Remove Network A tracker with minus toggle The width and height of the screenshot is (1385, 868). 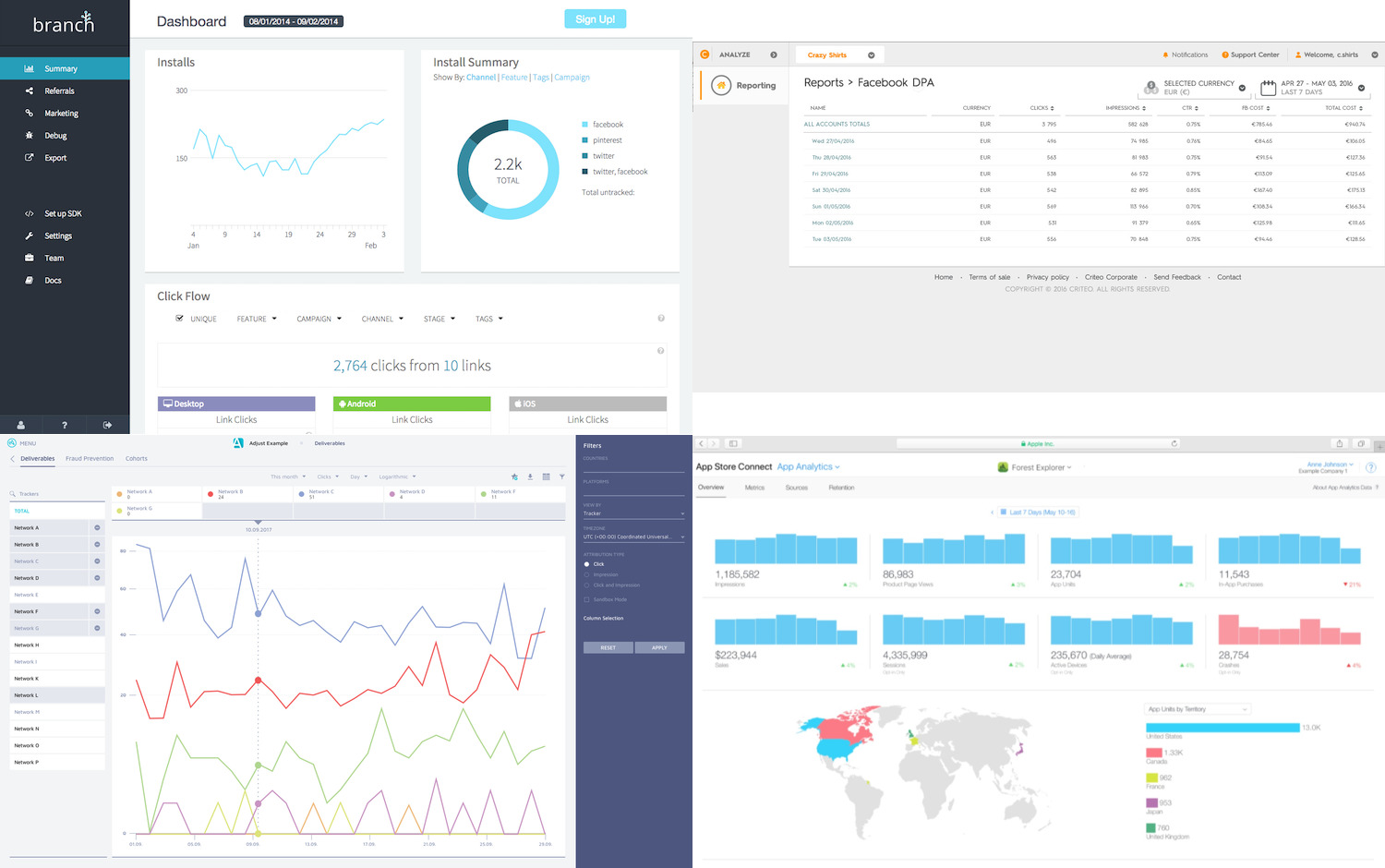pyautogui.click(x=97, y=527)
